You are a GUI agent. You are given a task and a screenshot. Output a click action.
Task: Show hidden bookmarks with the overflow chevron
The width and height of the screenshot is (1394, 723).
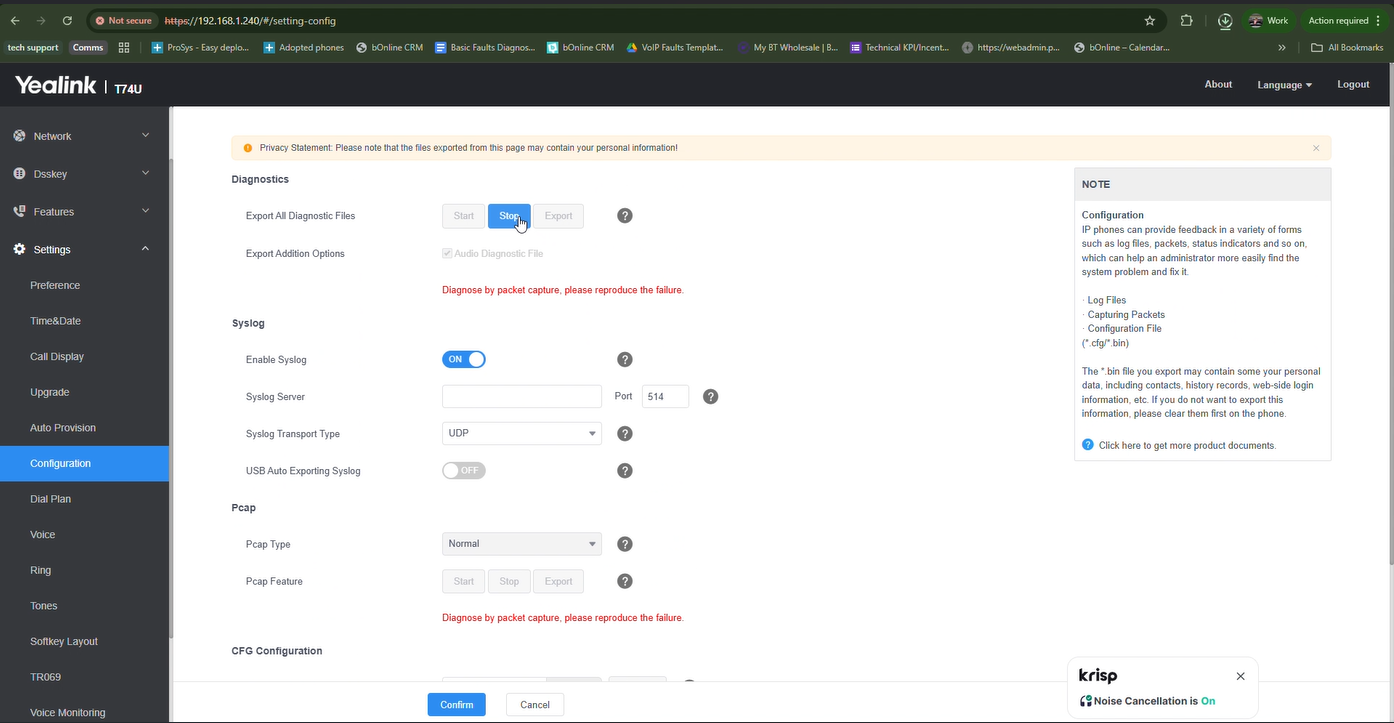coord(1282,47)
